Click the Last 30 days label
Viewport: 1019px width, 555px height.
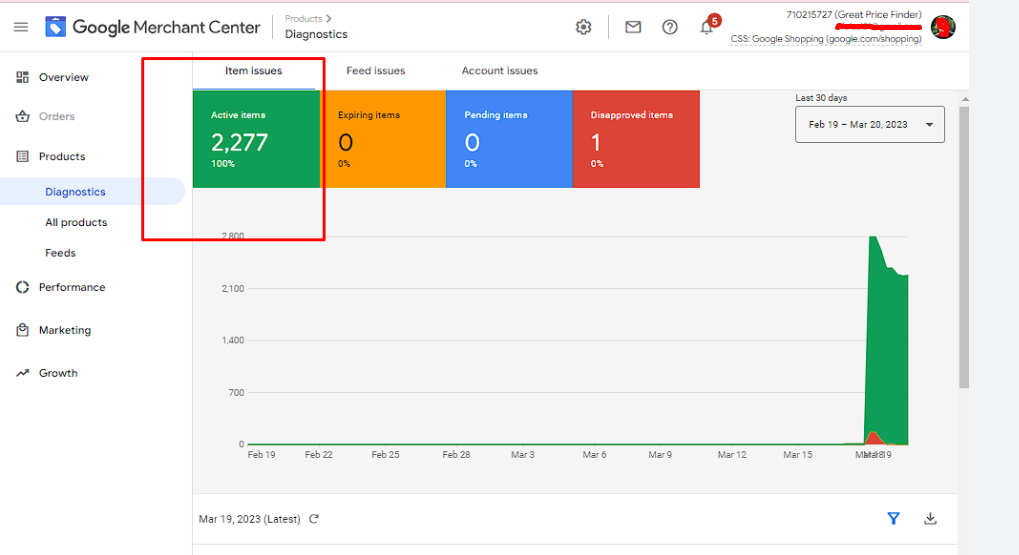821,97
